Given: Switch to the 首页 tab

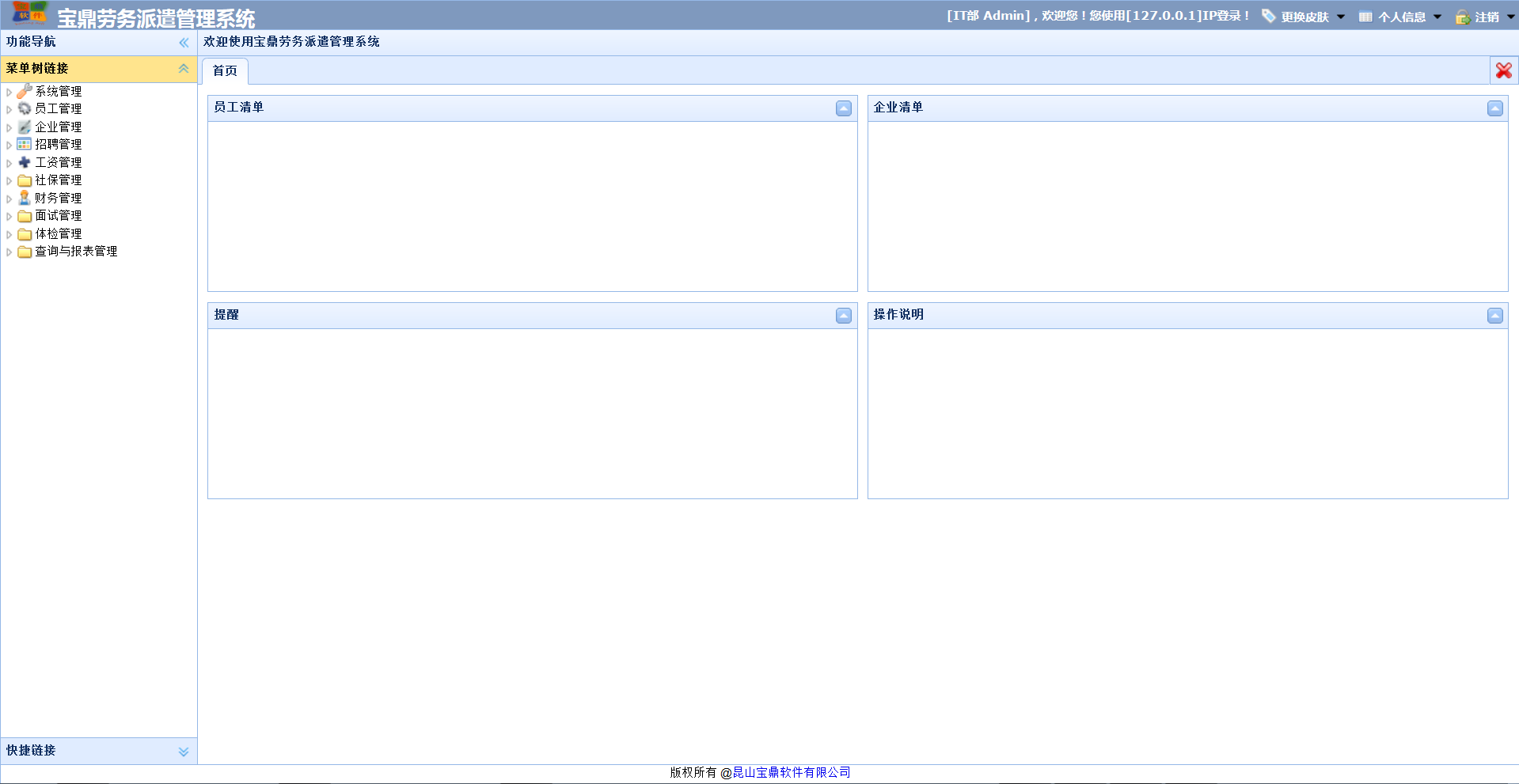Looking at the screenshot, I should (x=225, y=71).
